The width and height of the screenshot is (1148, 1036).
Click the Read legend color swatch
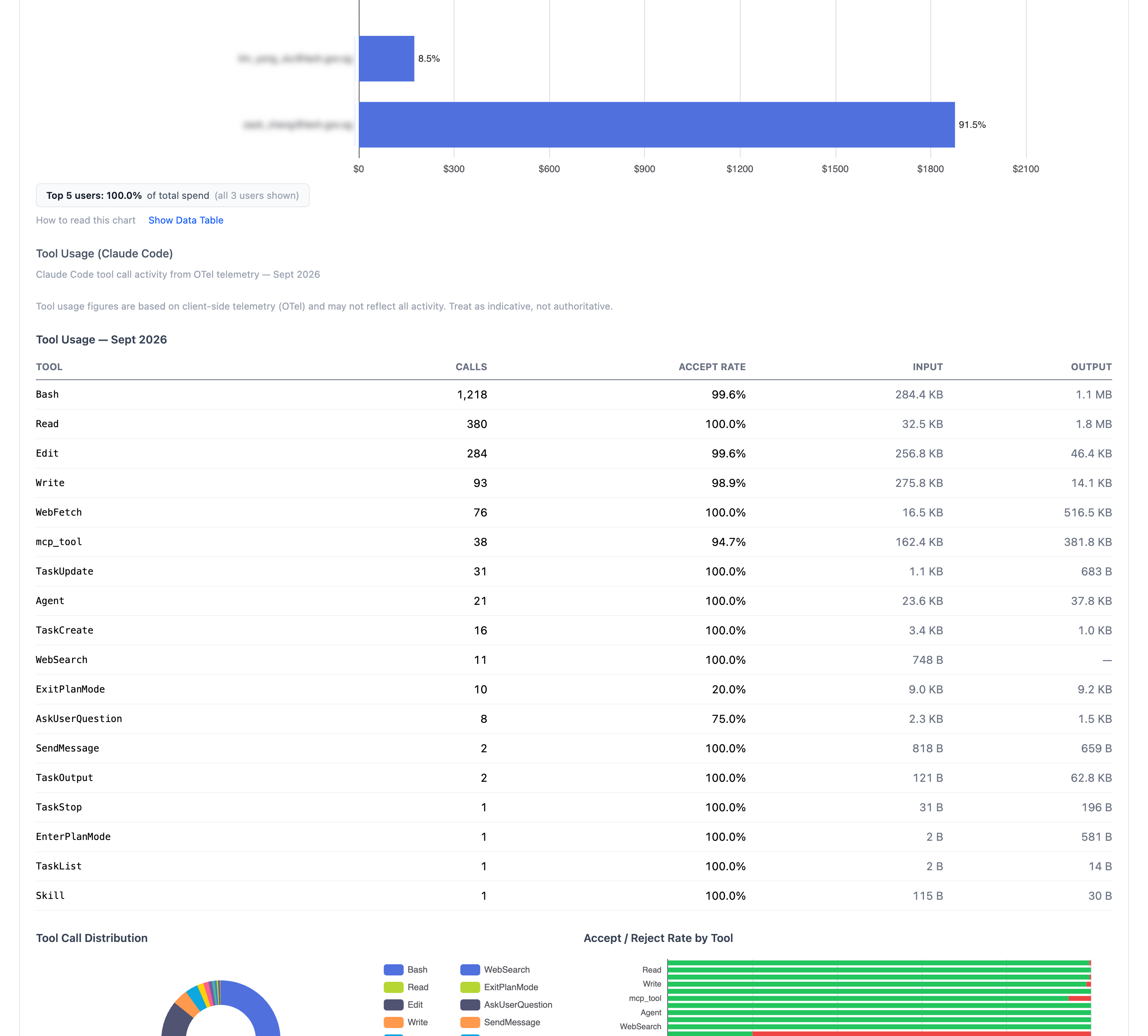pos(393,987)
